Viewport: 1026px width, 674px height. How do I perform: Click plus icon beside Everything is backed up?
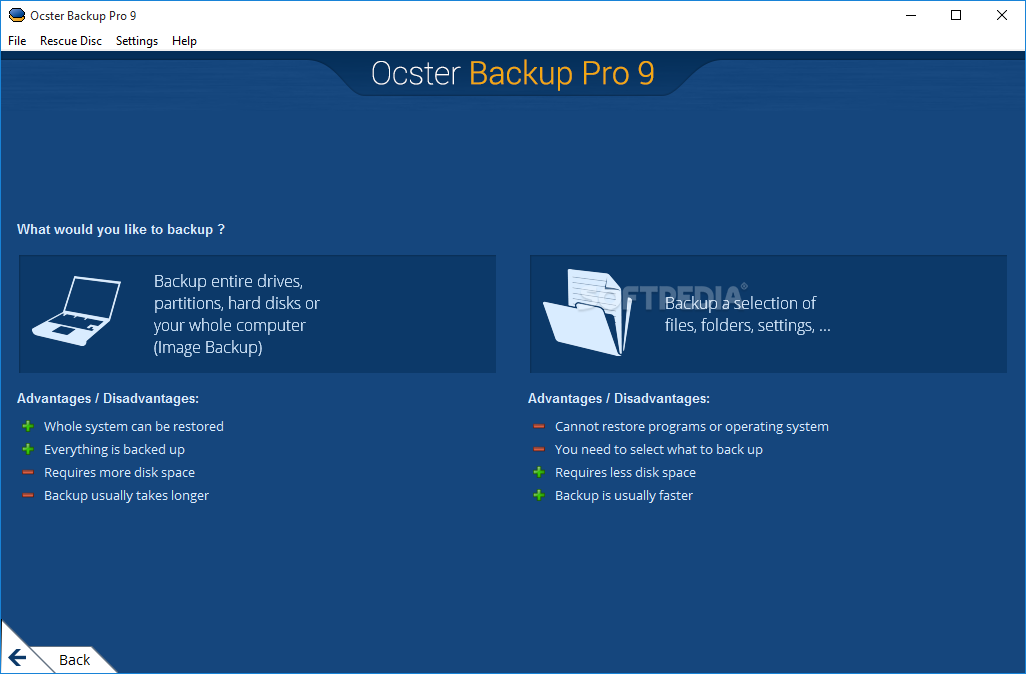tap(28, 449)
